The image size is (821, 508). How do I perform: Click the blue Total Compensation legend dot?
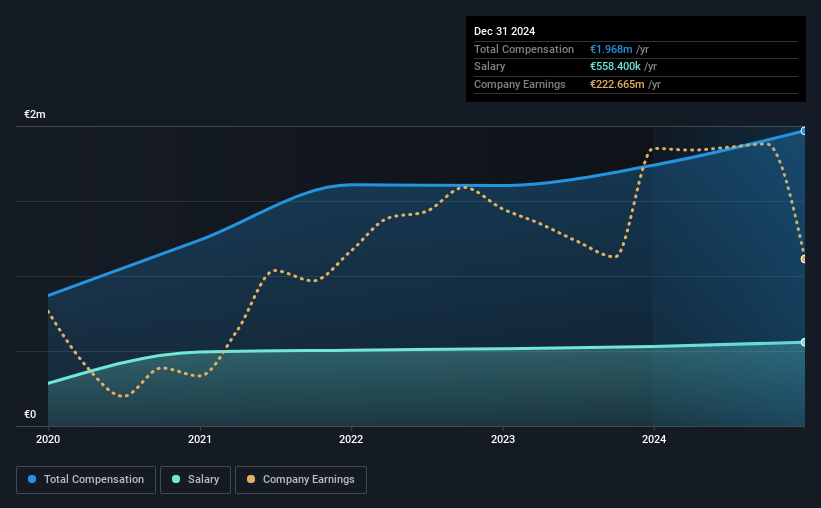[32, 479]
